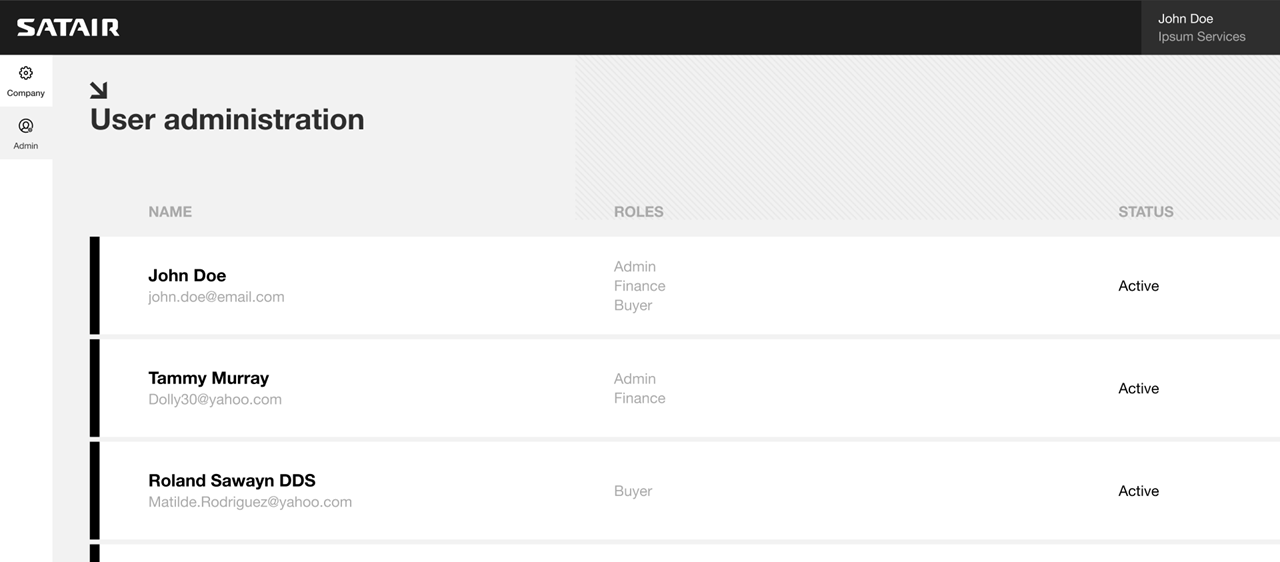Open Tammy Murray's user entry
This screenshot has width=1280, height=562.
(685, 388)
